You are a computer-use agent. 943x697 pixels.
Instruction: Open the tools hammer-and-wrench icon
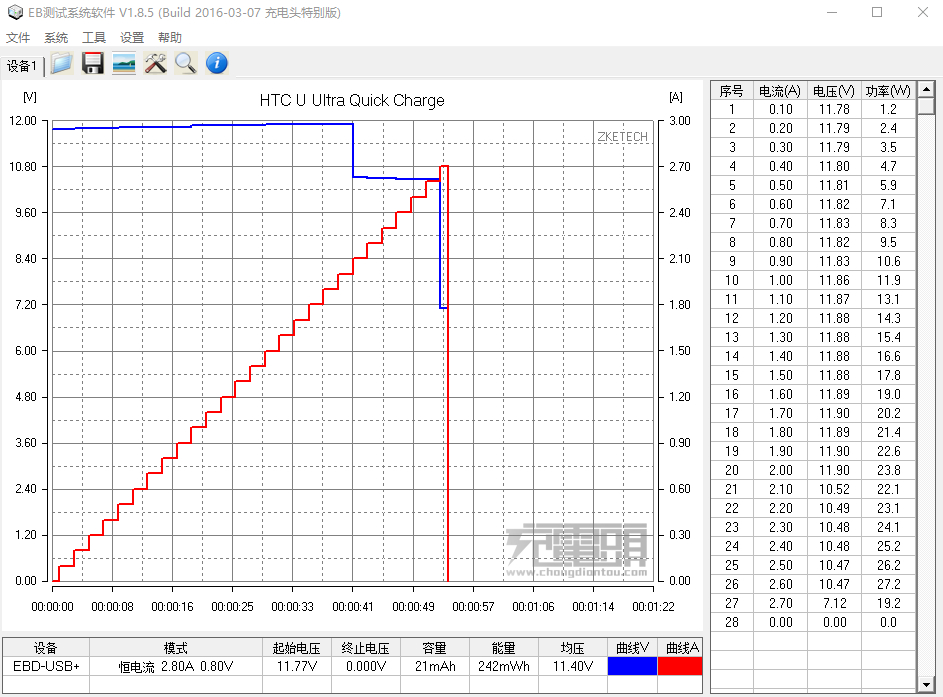click(155, 63)
